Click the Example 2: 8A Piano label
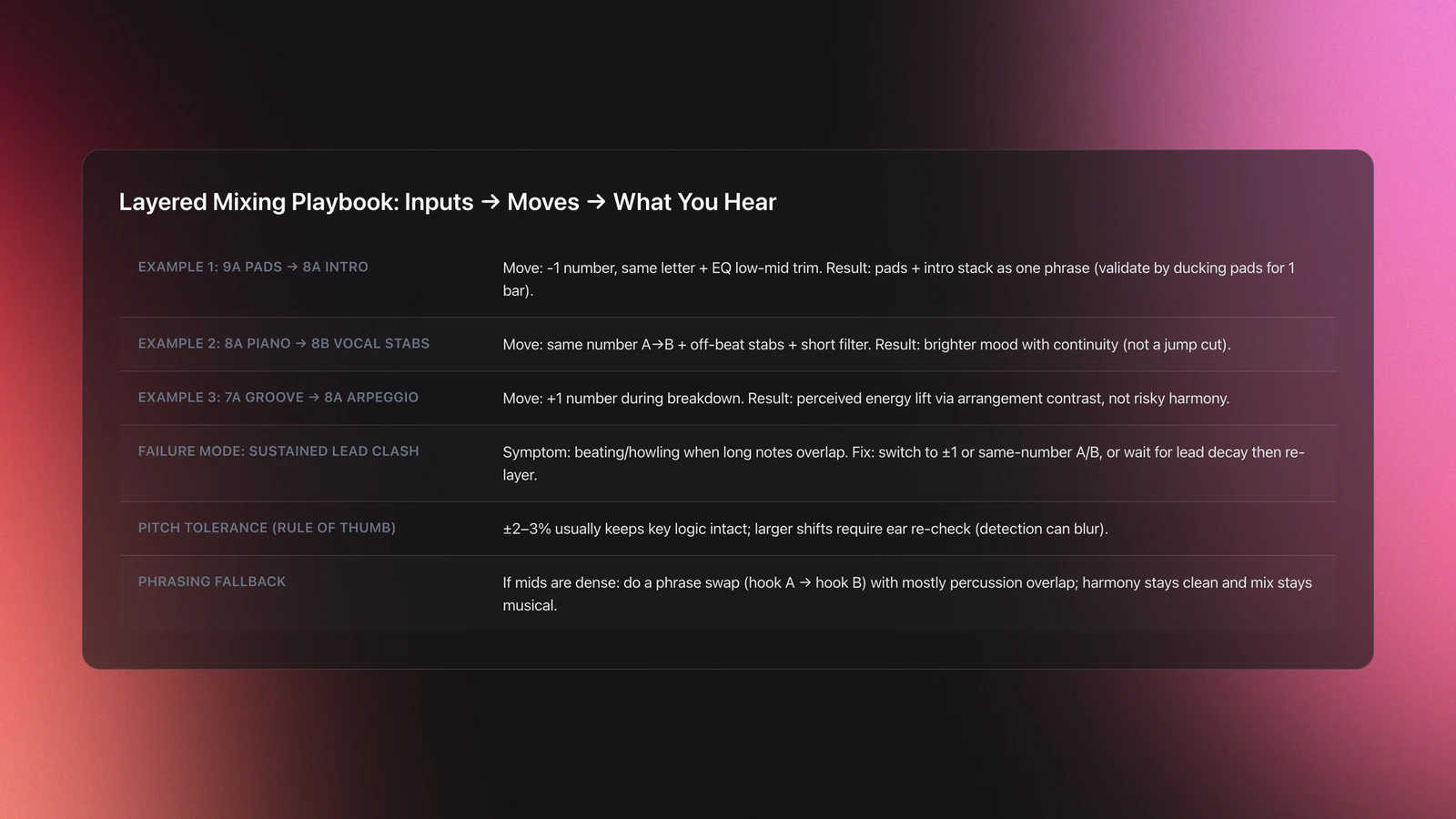The width and height of the screenshot is (1456, 819). click(284, 343)
